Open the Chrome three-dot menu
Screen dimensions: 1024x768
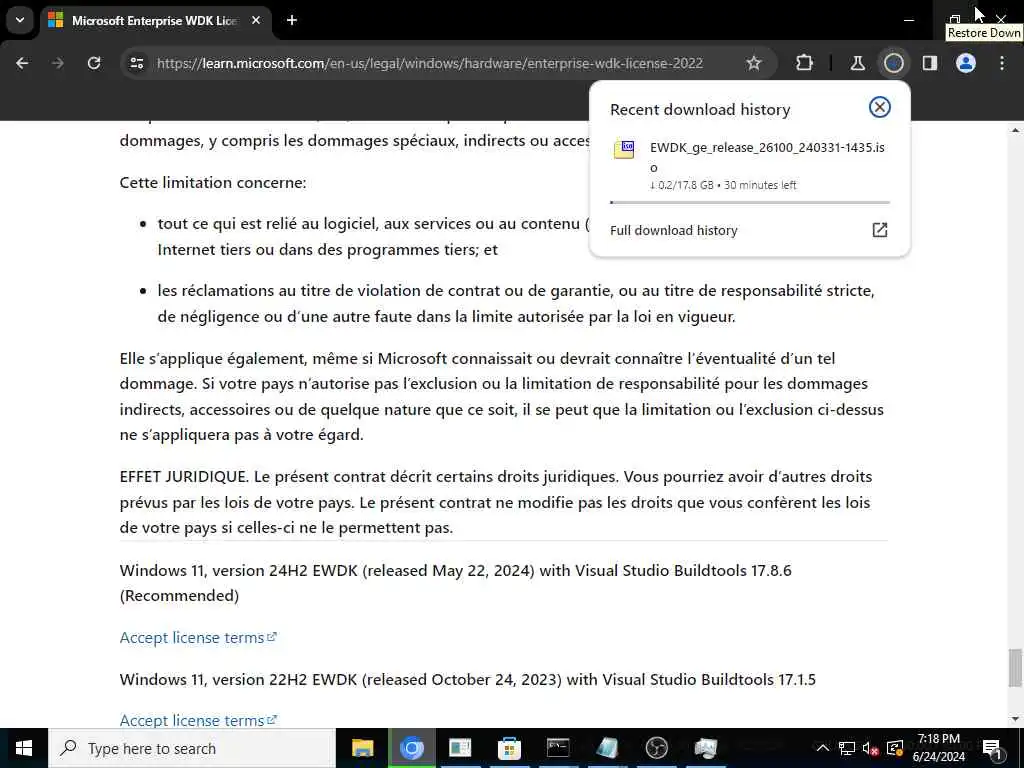click(1002, 63)
